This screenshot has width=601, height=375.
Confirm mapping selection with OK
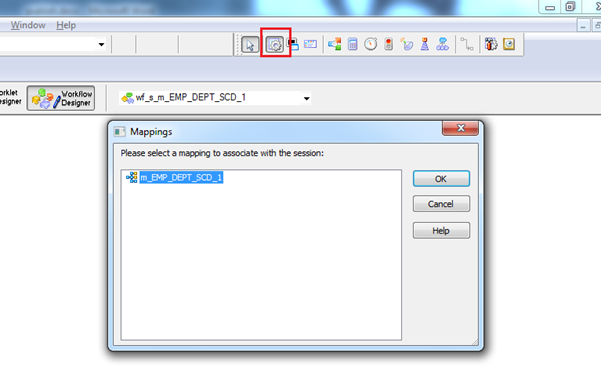441,179
